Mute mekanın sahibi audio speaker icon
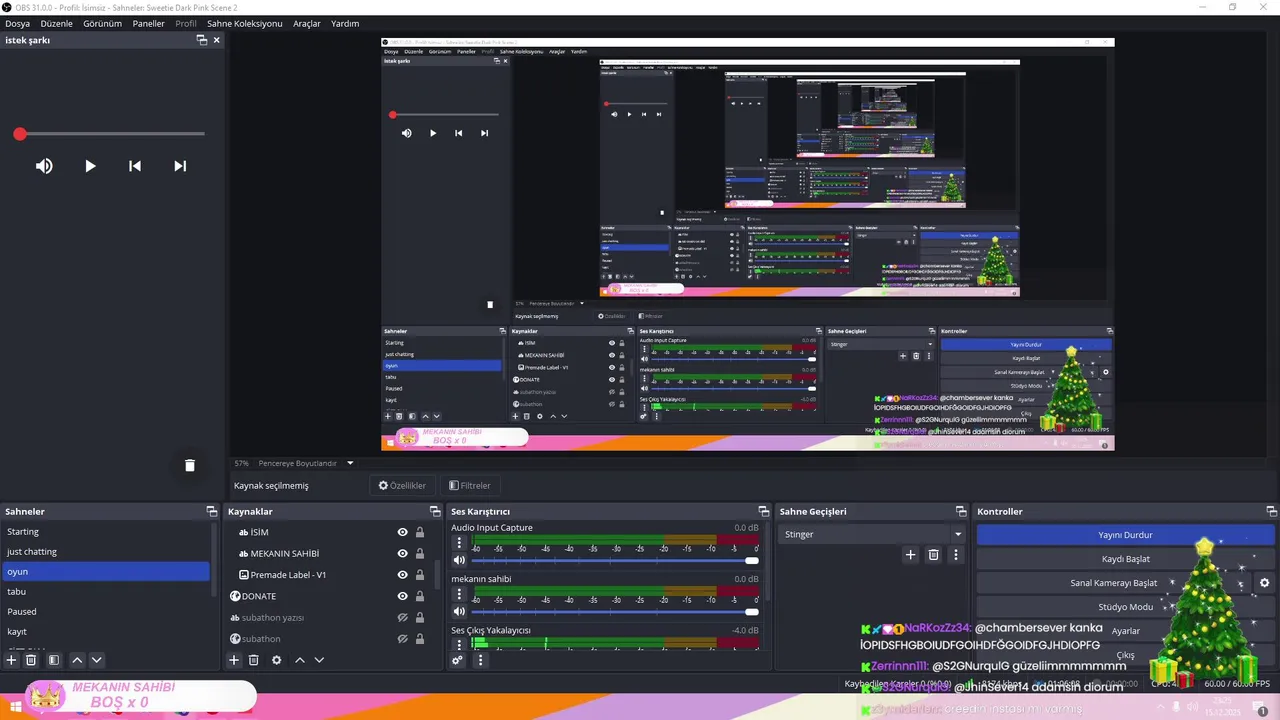Screen dimensions: 1280x720 click(459, 612)
